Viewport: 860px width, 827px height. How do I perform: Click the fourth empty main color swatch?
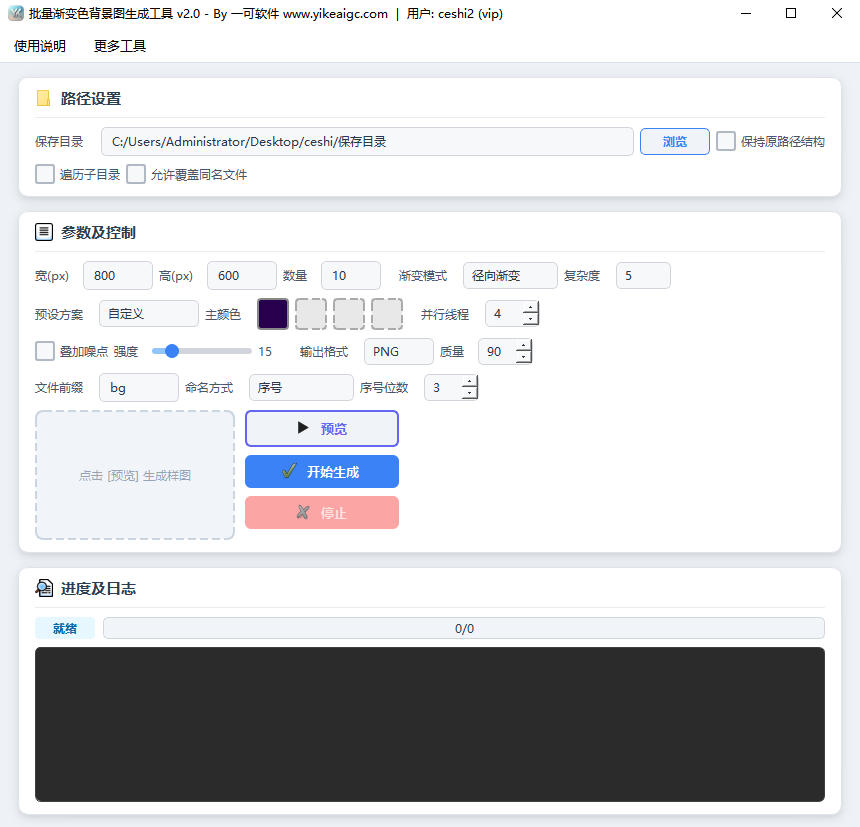(387, 314)
